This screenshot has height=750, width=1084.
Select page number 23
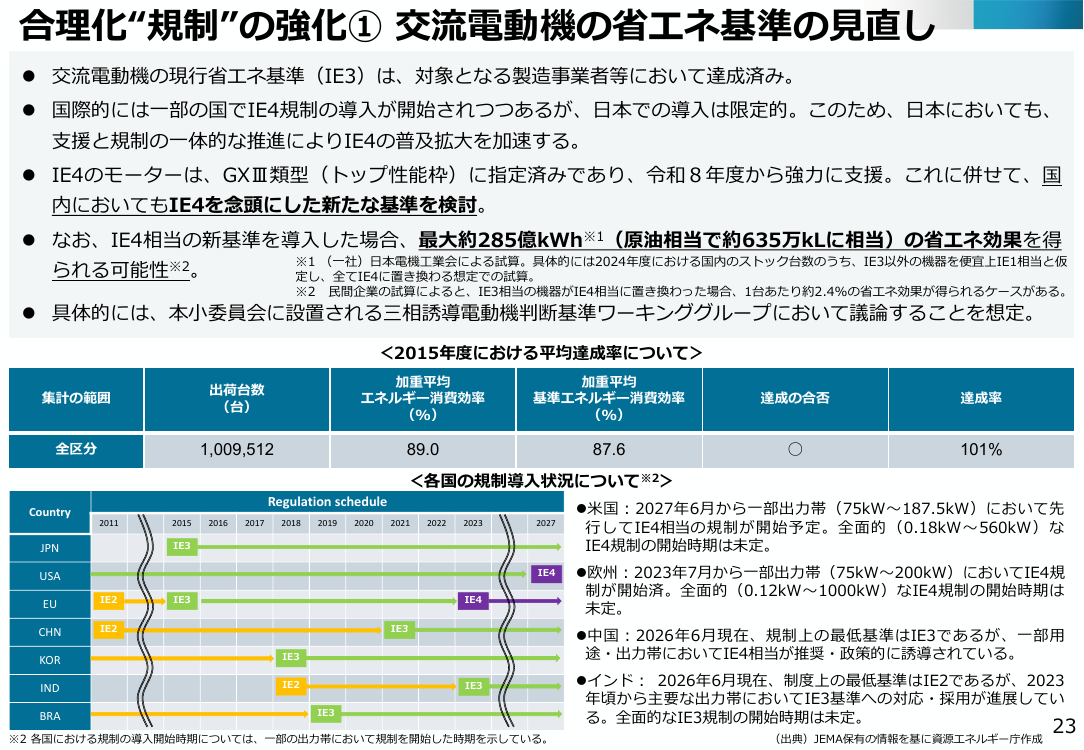click(x=1063, y=725)
